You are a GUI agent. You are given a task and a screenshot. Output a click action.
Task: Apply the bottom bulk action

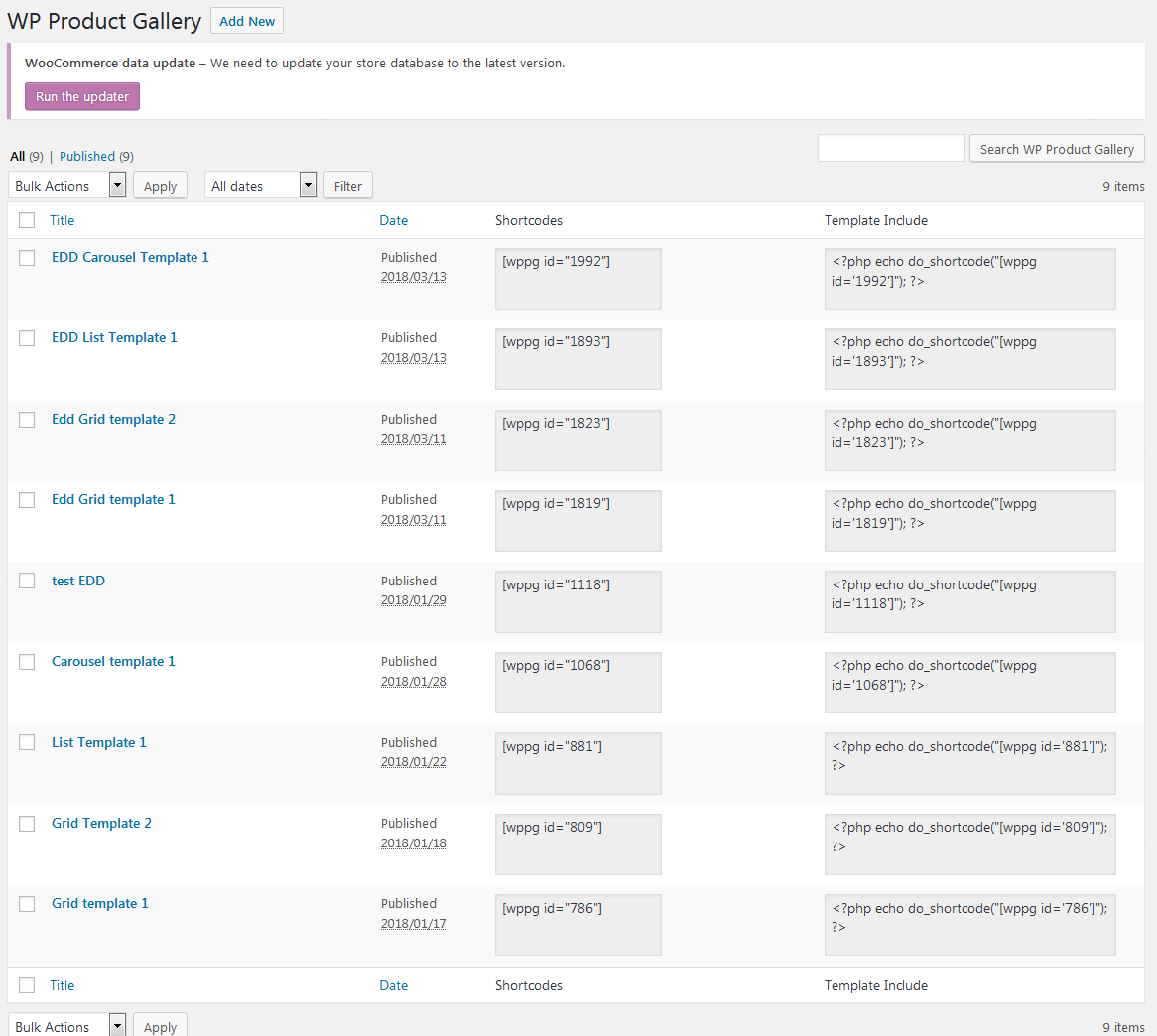(x=160, y=1026)
